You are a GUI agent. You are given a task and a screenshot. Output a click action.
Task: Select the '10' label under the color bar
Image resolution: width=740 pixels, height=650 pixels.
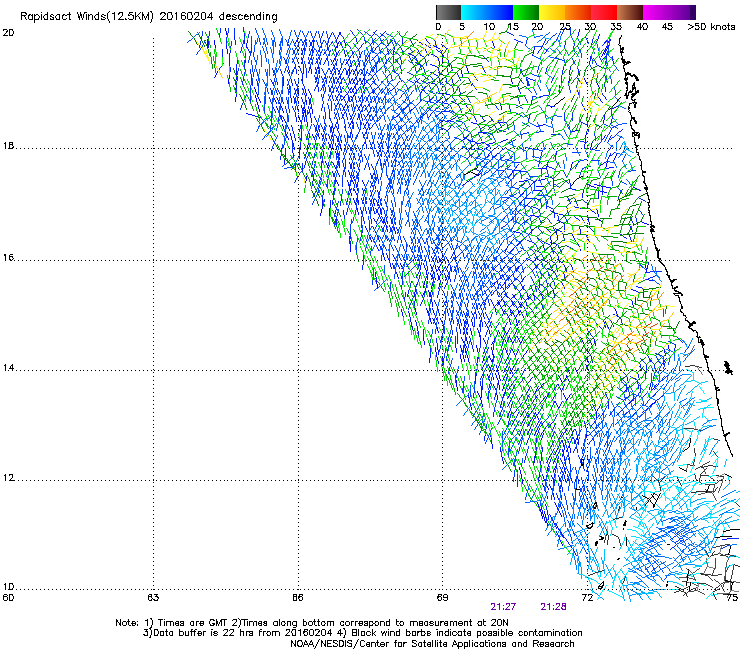(489, 26)
